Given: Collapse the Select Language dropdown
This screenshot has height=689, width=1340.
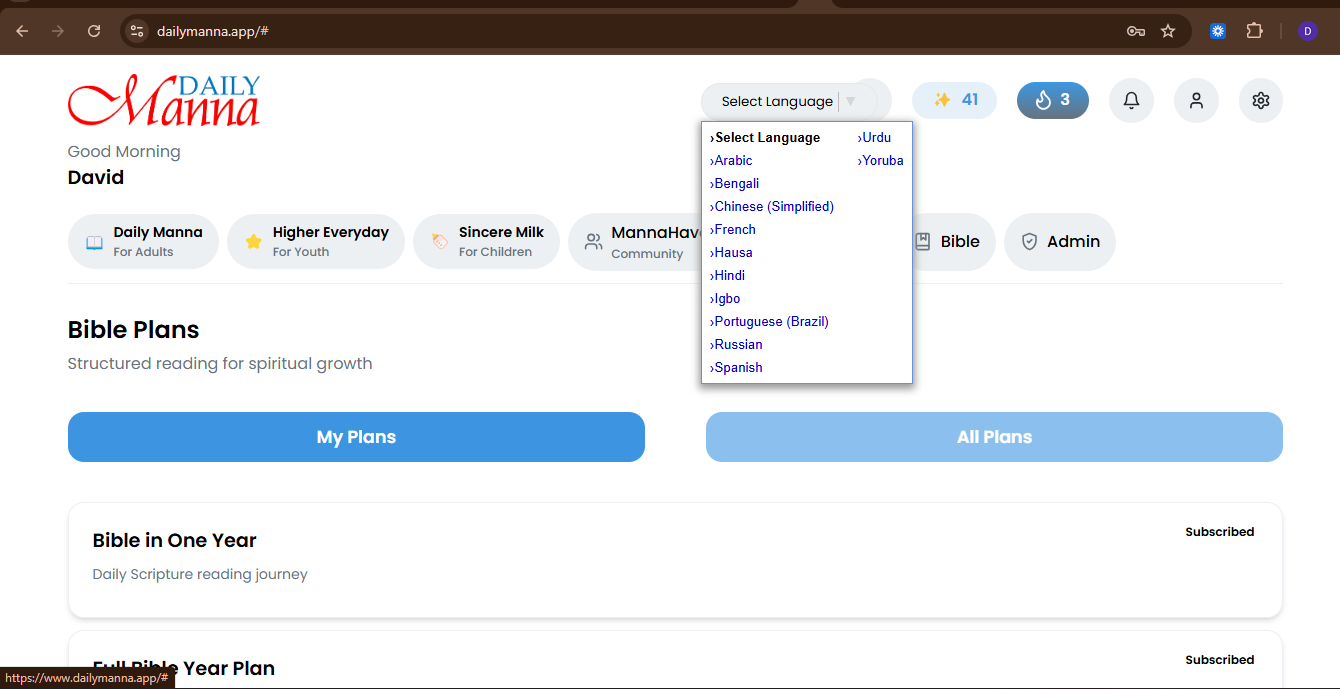Looking at the screenshot, I should coord(788,101).
